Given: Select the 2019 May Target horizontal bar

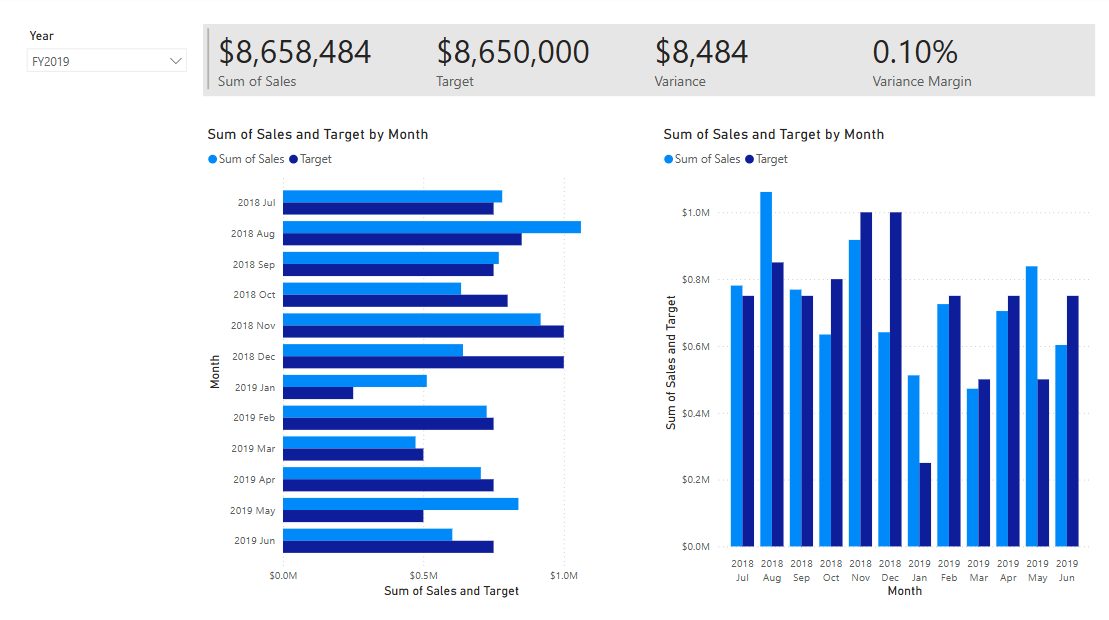Looking at the screenshot, I should click(353, 516).
